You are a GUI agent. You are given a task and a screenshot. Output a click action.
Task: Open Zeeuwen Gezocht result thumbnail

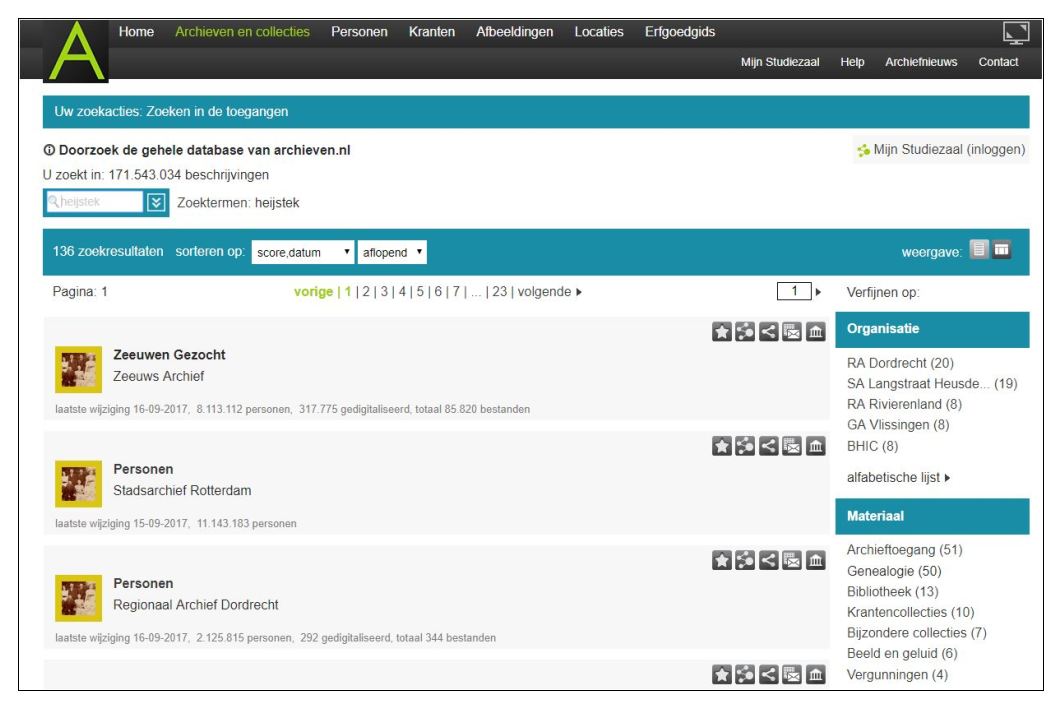pos(76,371)
